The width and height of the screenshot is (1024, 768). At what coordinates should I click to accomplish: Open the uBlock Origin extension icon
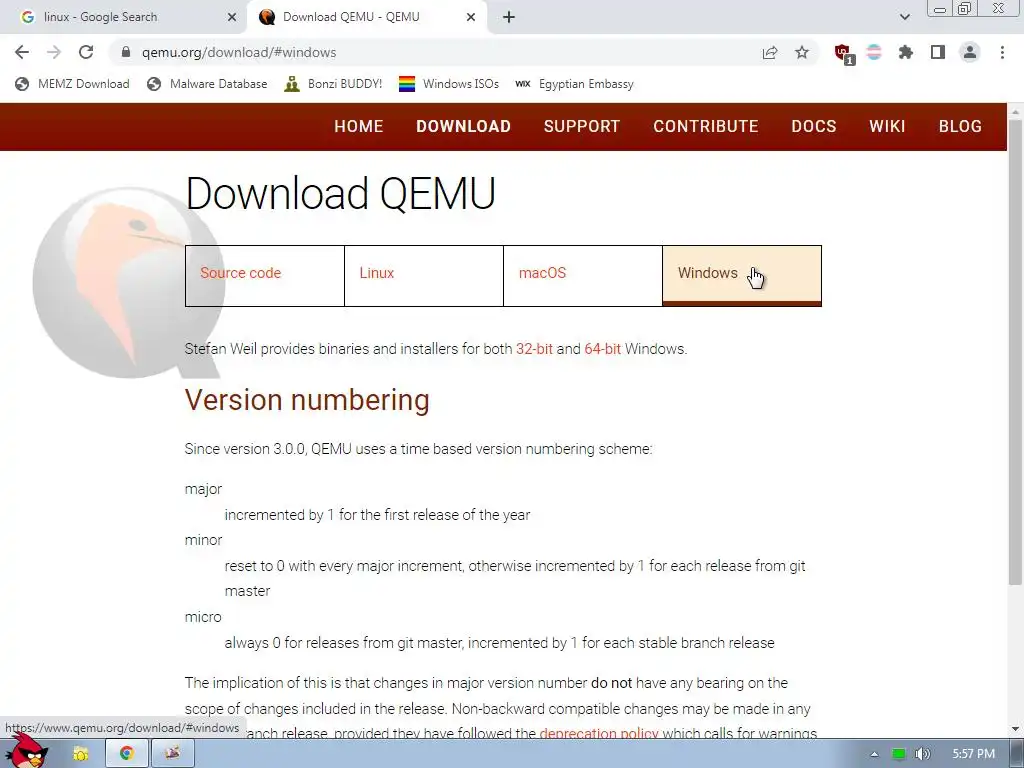[843, 53]
